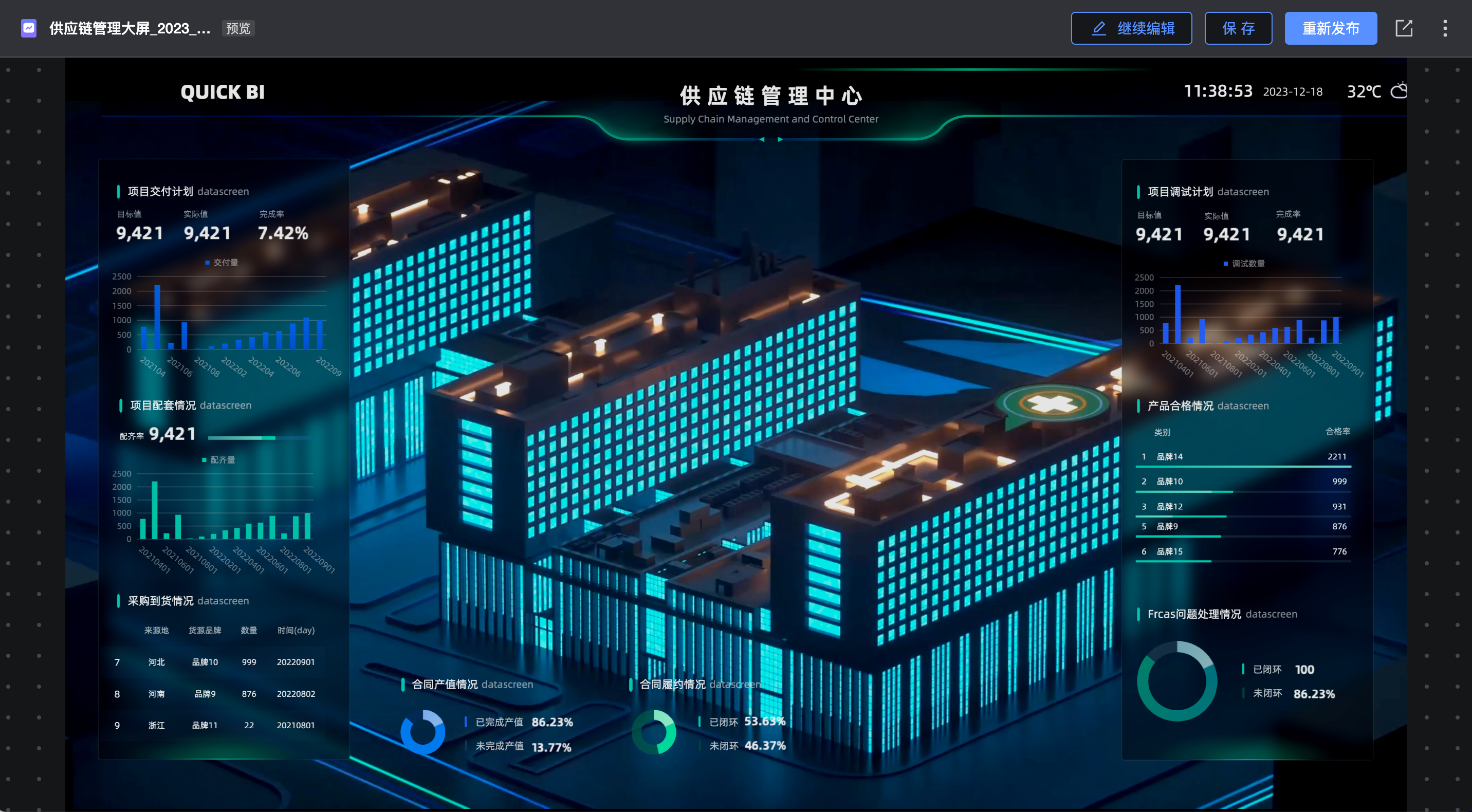Viewport: 1472px width, 812px height.
Task: Click the 项目调试计划 panel title
Action: pos(1181,191)
